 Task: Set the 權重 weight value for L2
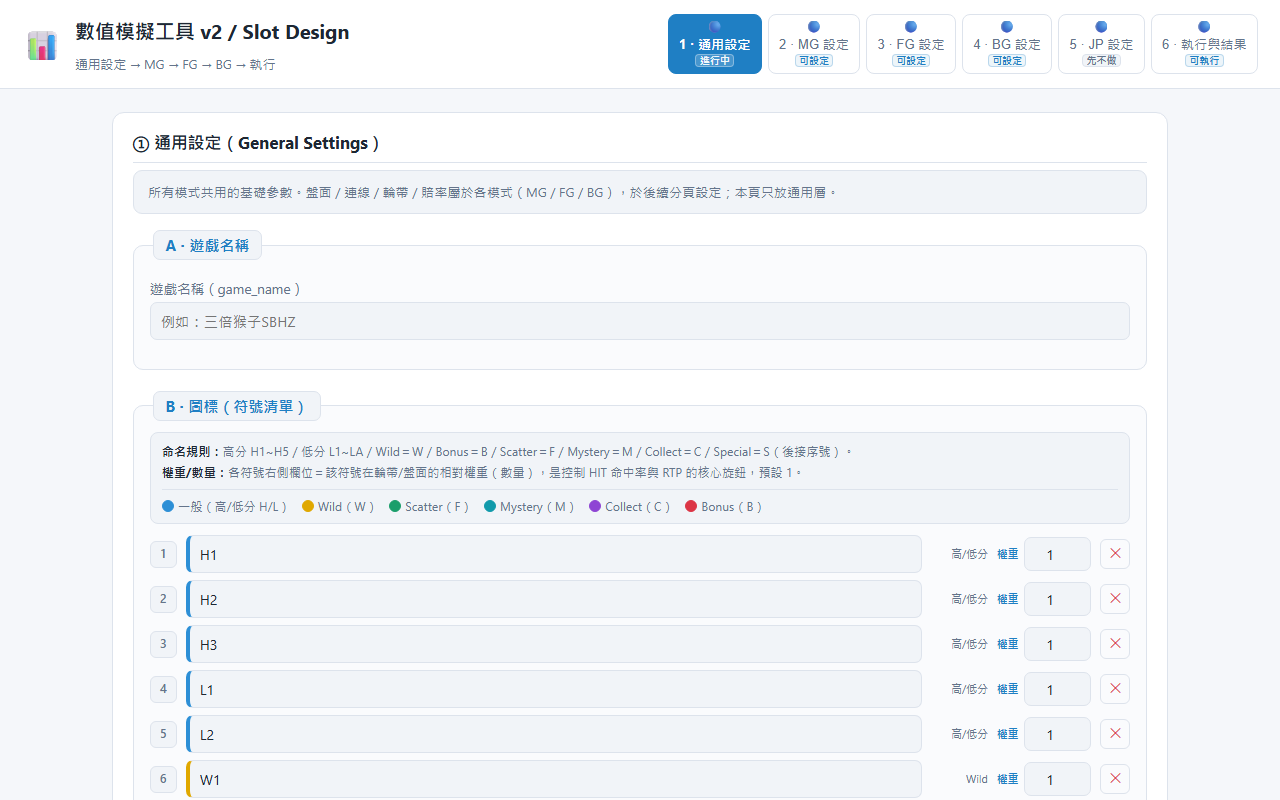tap(1057, 734)
